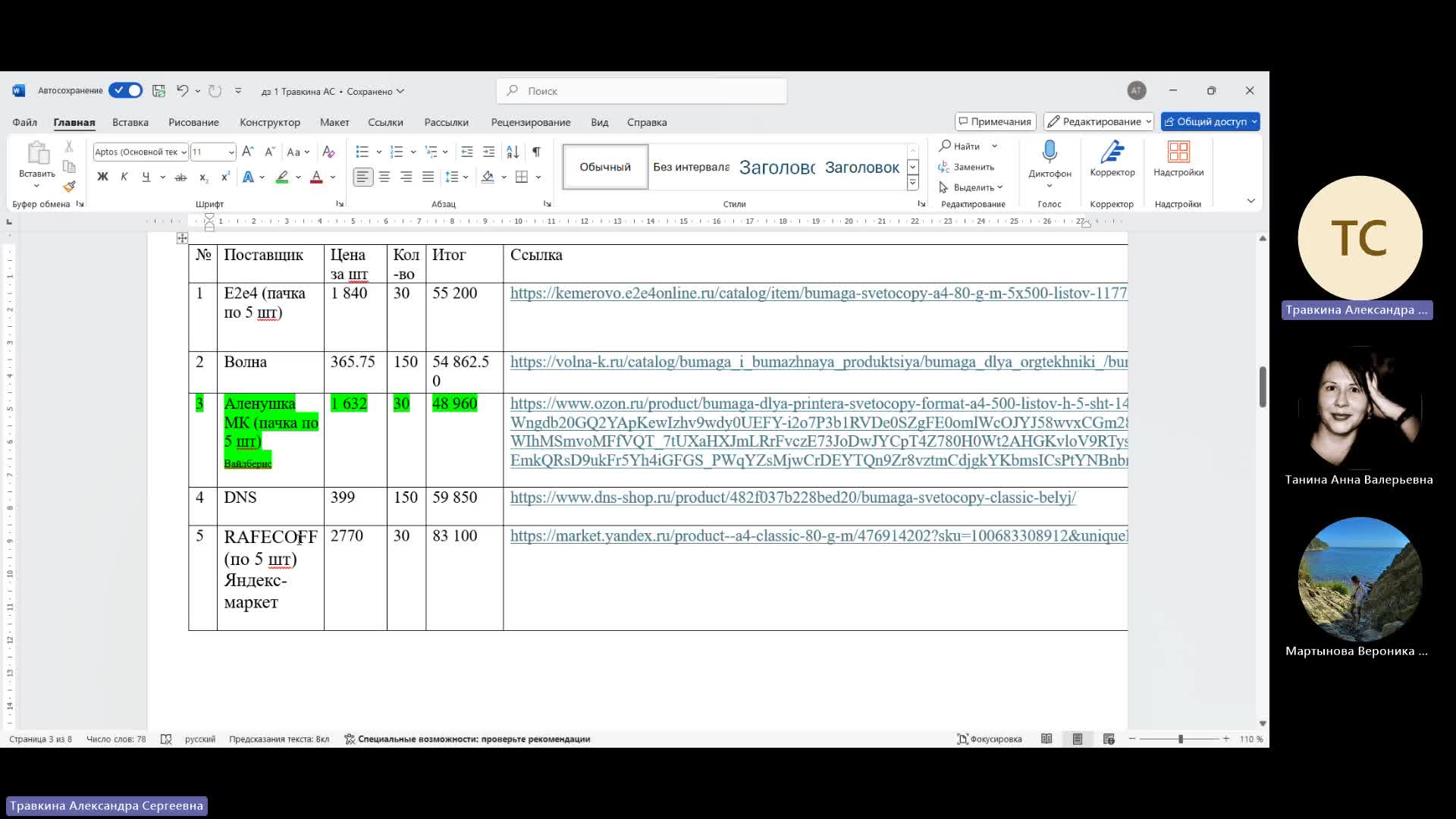Align text to the right

406,177
